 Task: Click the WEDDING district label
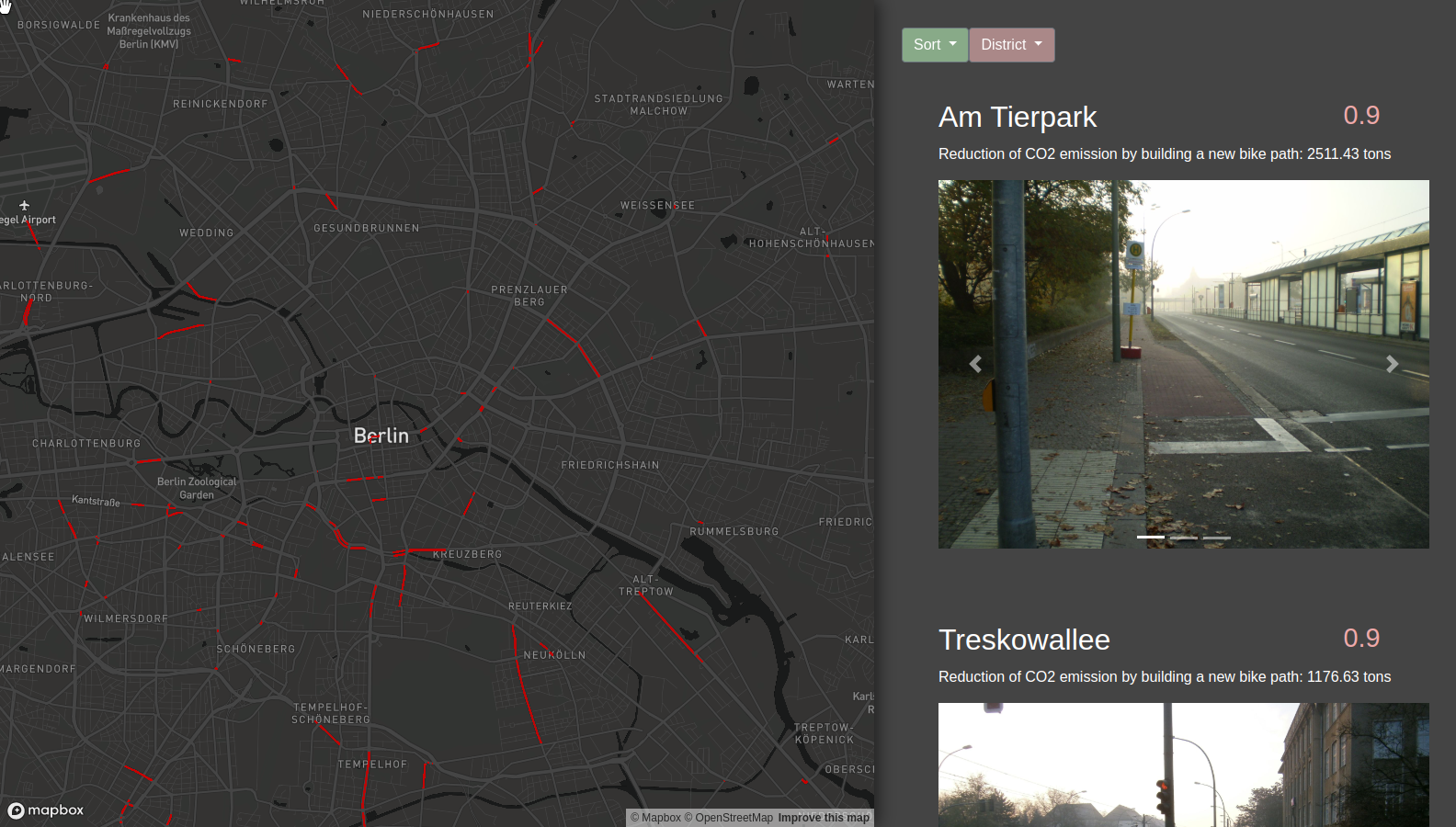tap(207, 233)
